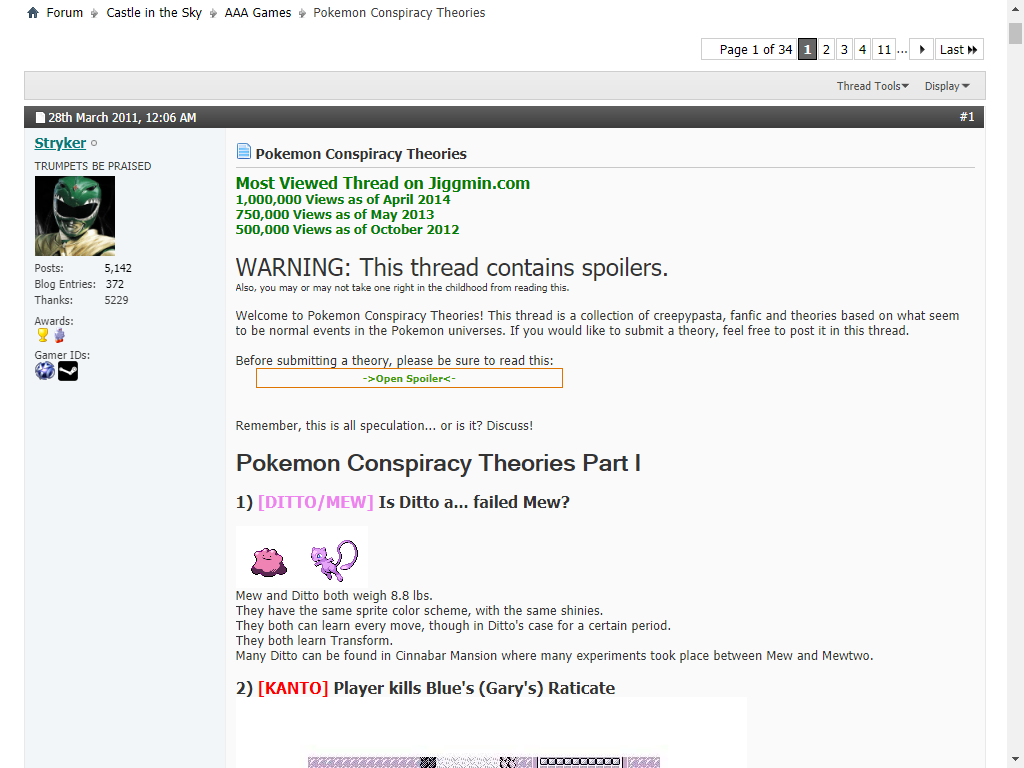This screenshot has height=768, width=1024.
Task: Click the Thanks count '5229'
Action: 116,300
